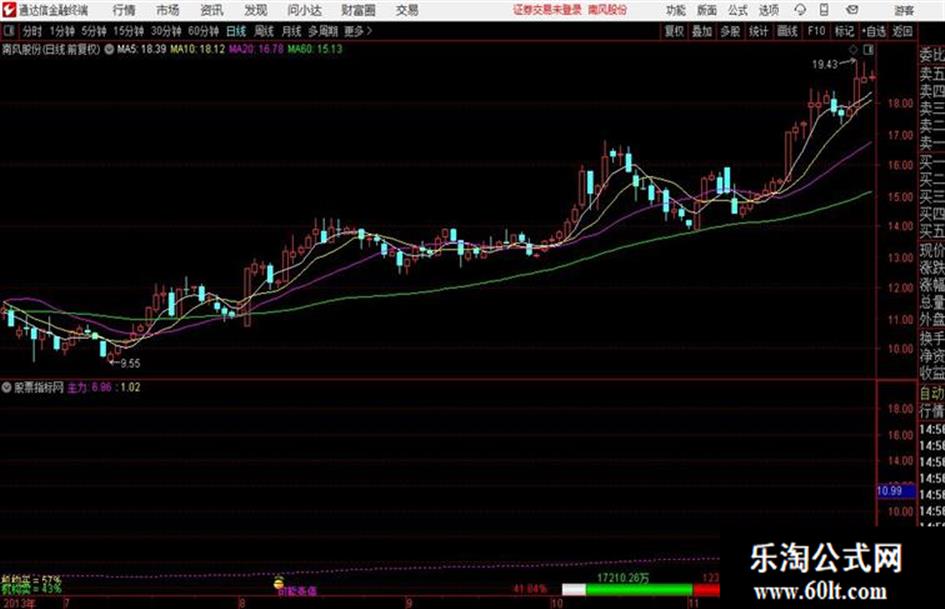Open the 资讯 menu
This screenshot has width=945, height=609.
pyautogui.click(x=212, y=10)
